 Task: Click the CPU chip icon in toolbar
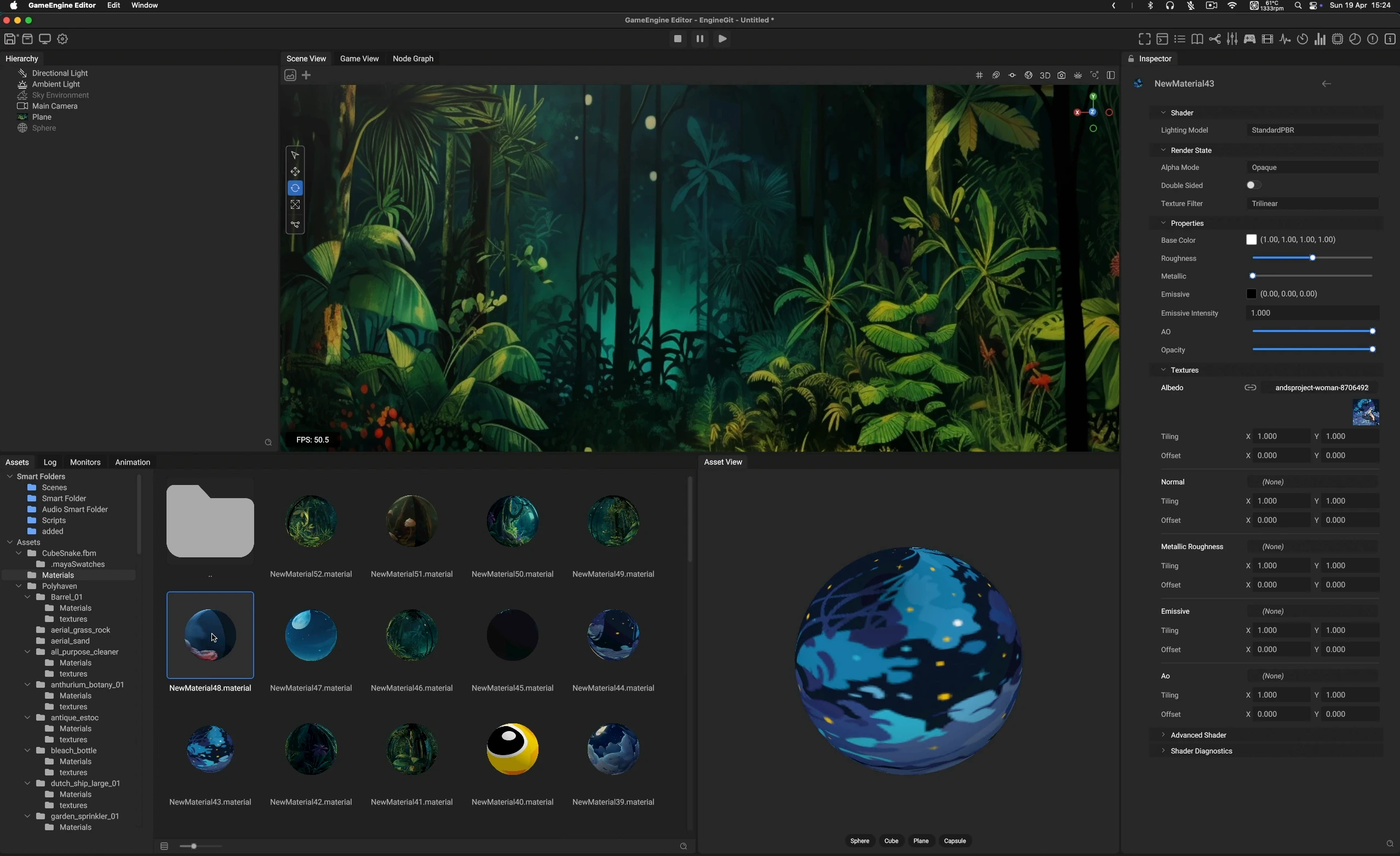(x=1338, y=39)
